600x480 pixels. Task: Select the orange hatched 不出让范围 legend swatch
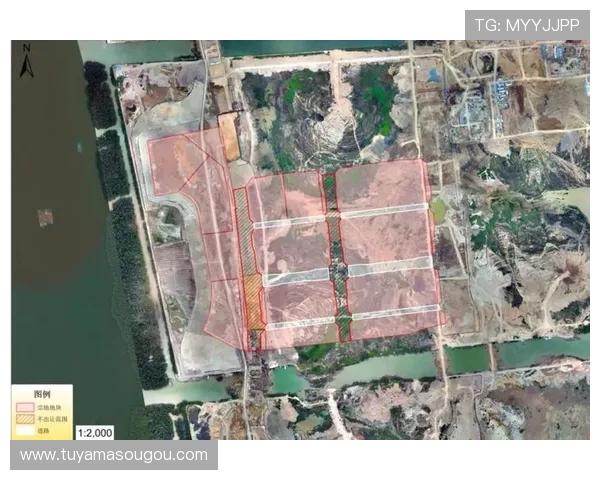[x=26, y=420]
